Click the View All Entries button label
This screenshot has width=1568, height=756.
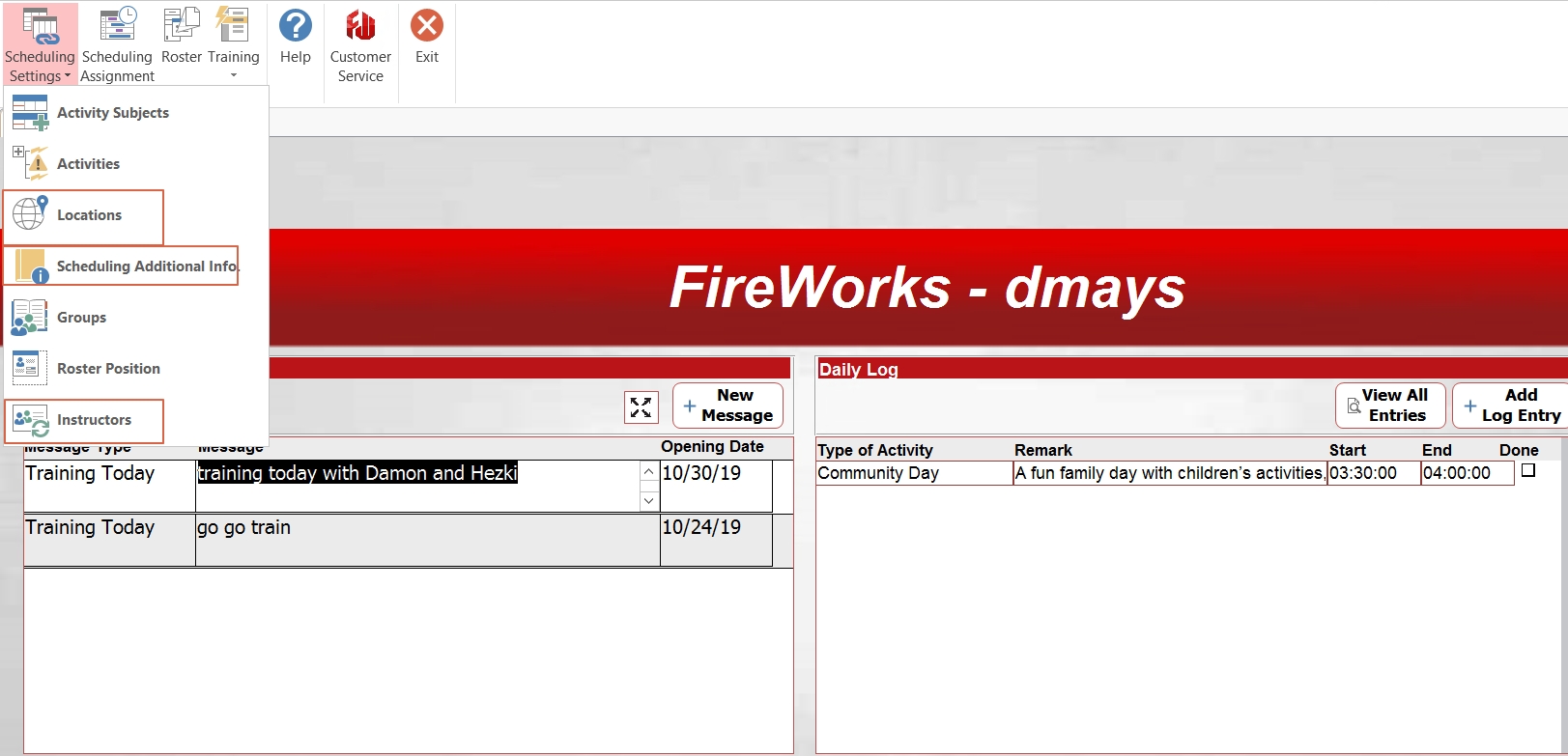[x=1396, y=406]
